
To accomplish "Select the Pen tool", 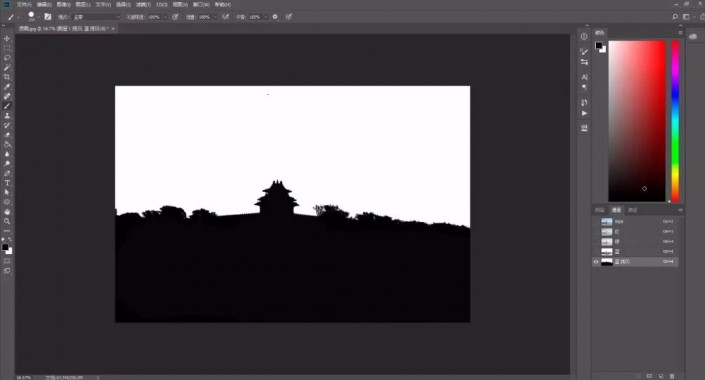I will pyautogui.click(x=7, y=173).
